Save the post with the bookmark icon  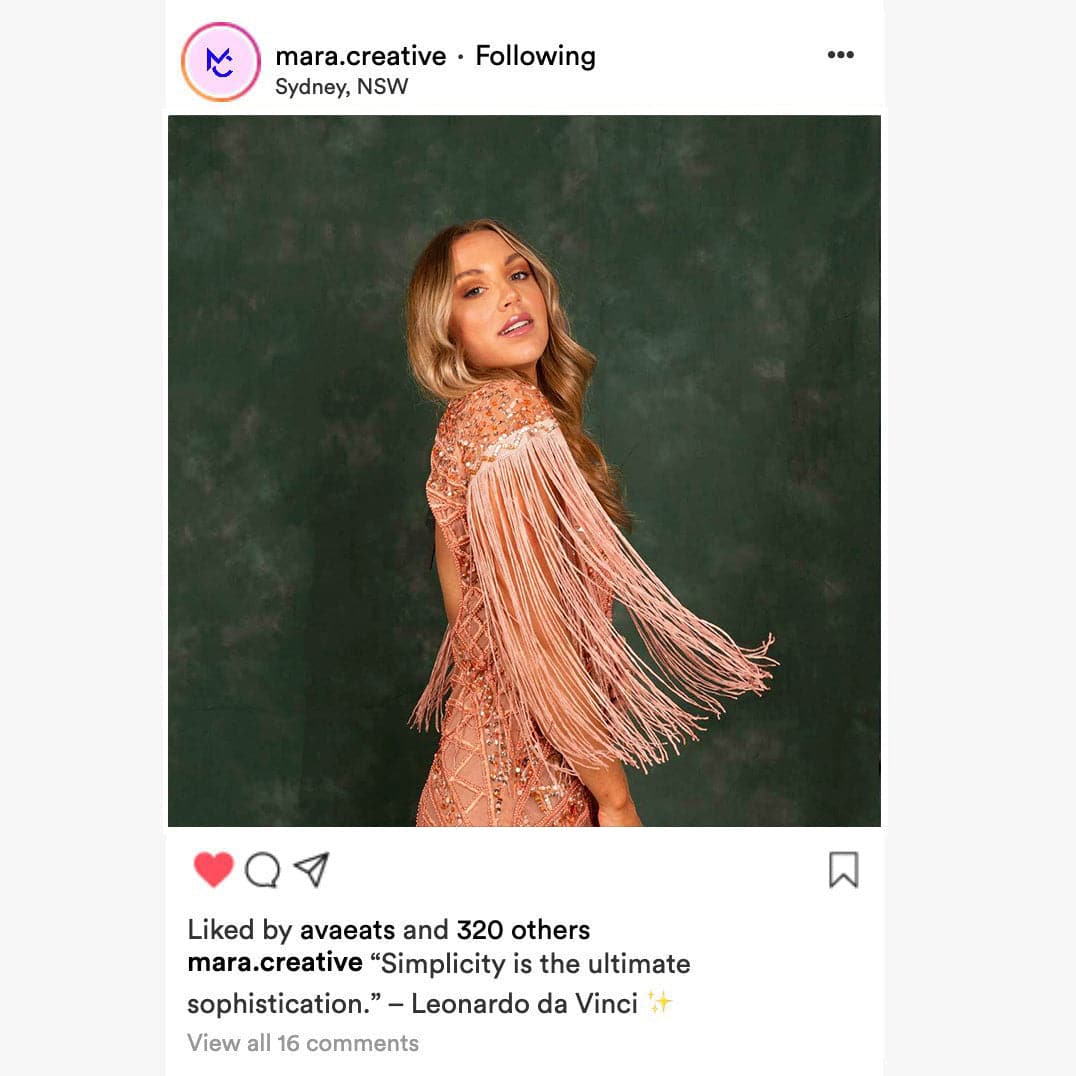843,870
